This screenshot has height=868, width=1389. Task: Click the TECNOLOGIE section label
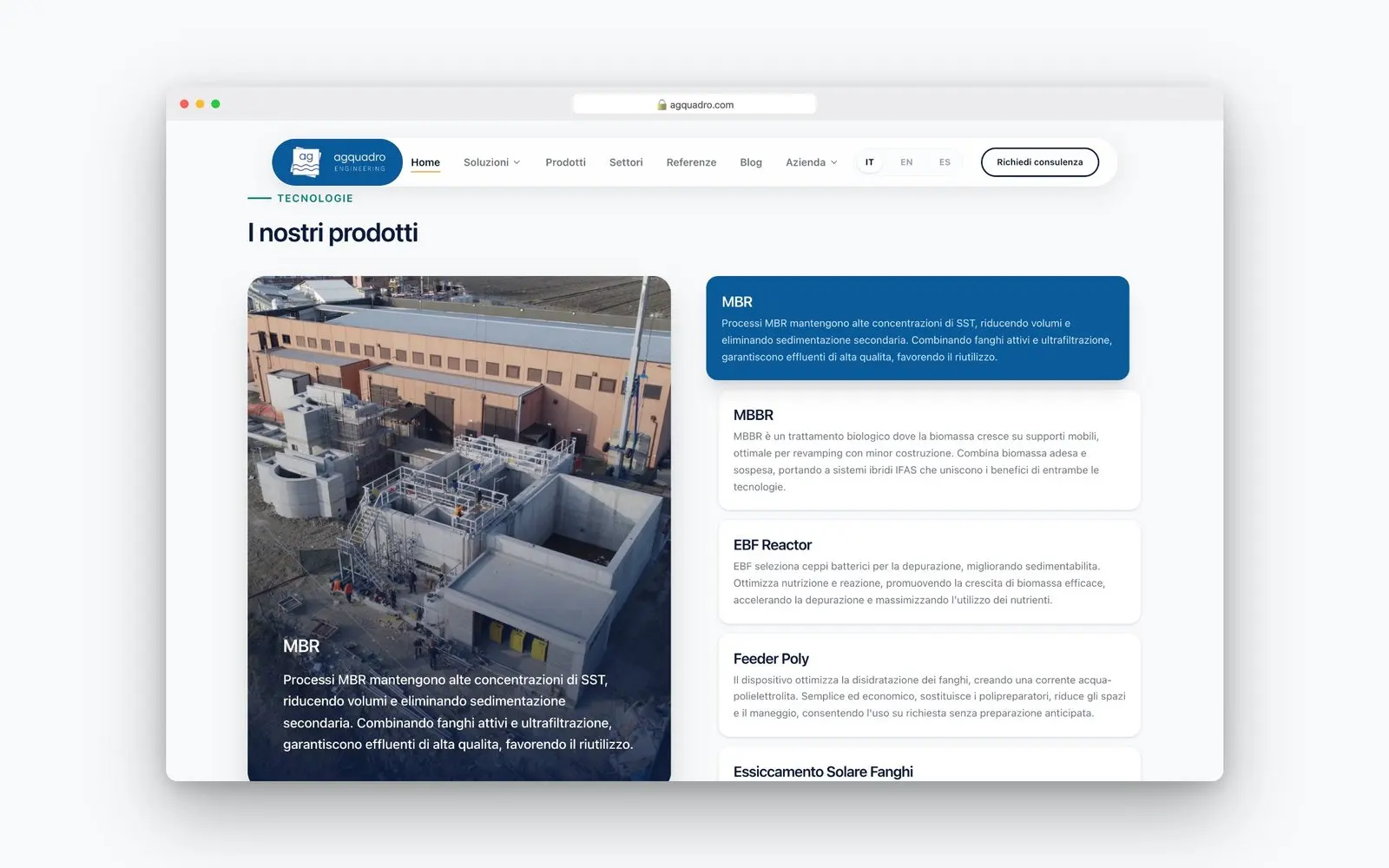coord(315,198)
